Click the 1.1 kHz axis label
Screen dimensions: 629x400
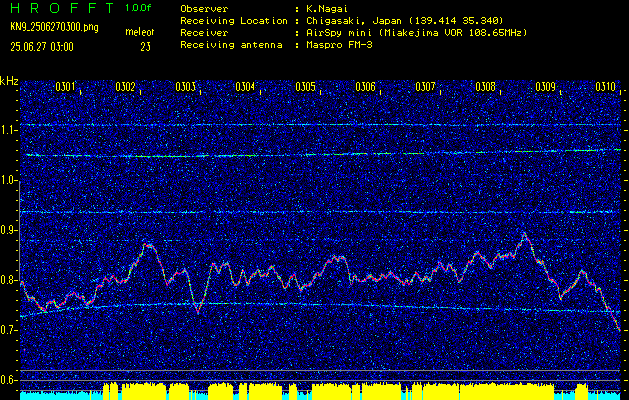coord(8,131)
